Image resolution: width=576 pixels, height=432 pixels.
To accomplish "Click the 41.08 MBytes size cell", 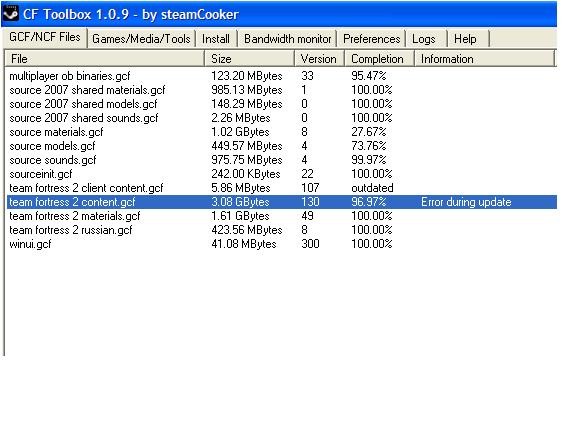I will coord(244,244).
